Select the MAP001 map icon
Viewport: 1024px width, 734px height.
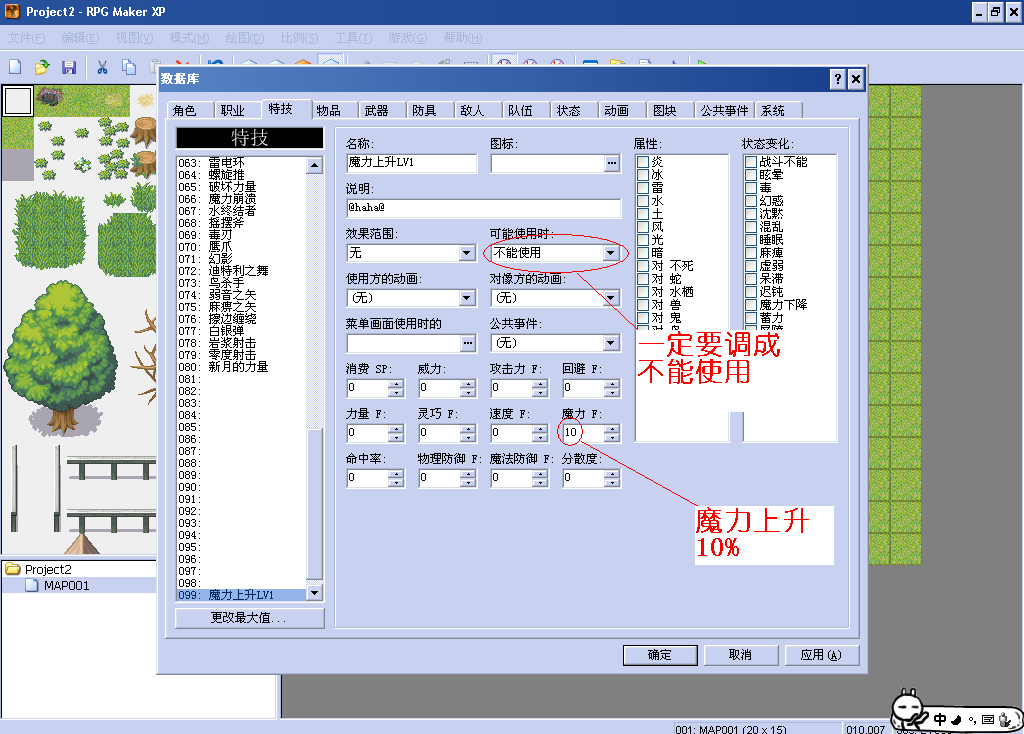[32, 585]
